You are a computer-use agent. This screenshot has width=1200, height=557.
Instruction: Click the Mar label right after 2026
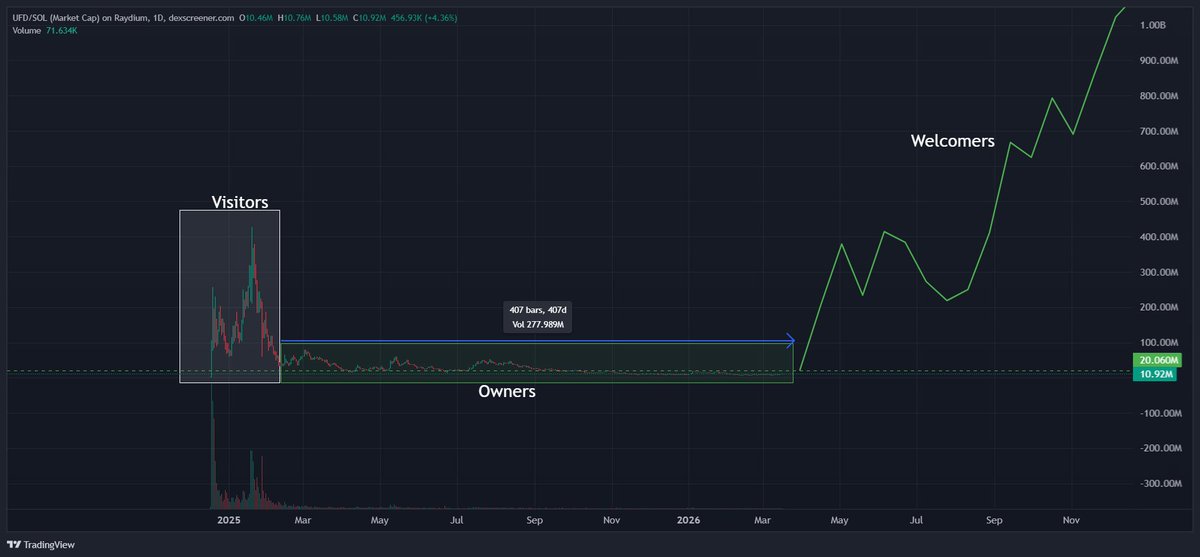click(763, 520)
